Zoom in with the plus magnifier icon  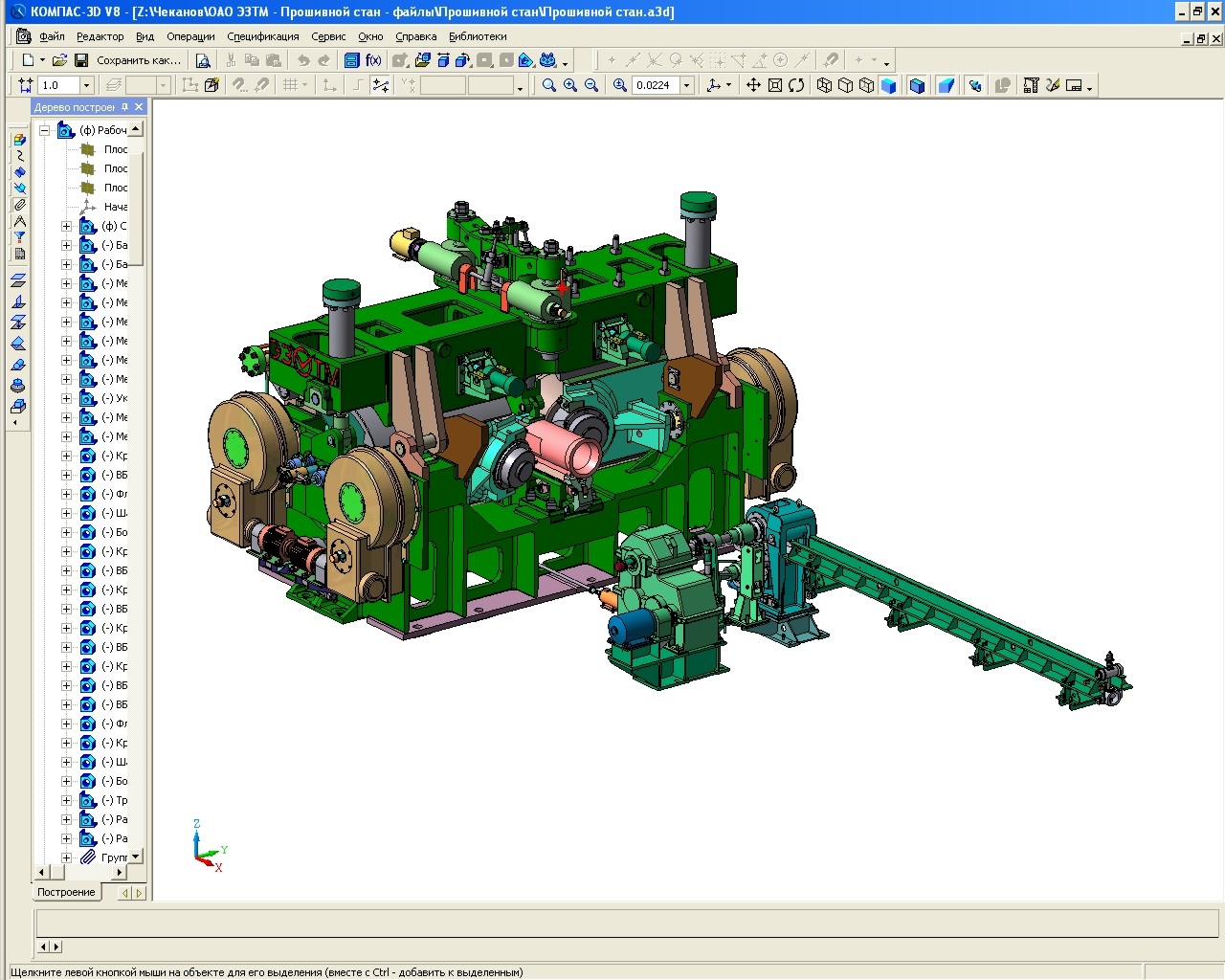(570, 85)
